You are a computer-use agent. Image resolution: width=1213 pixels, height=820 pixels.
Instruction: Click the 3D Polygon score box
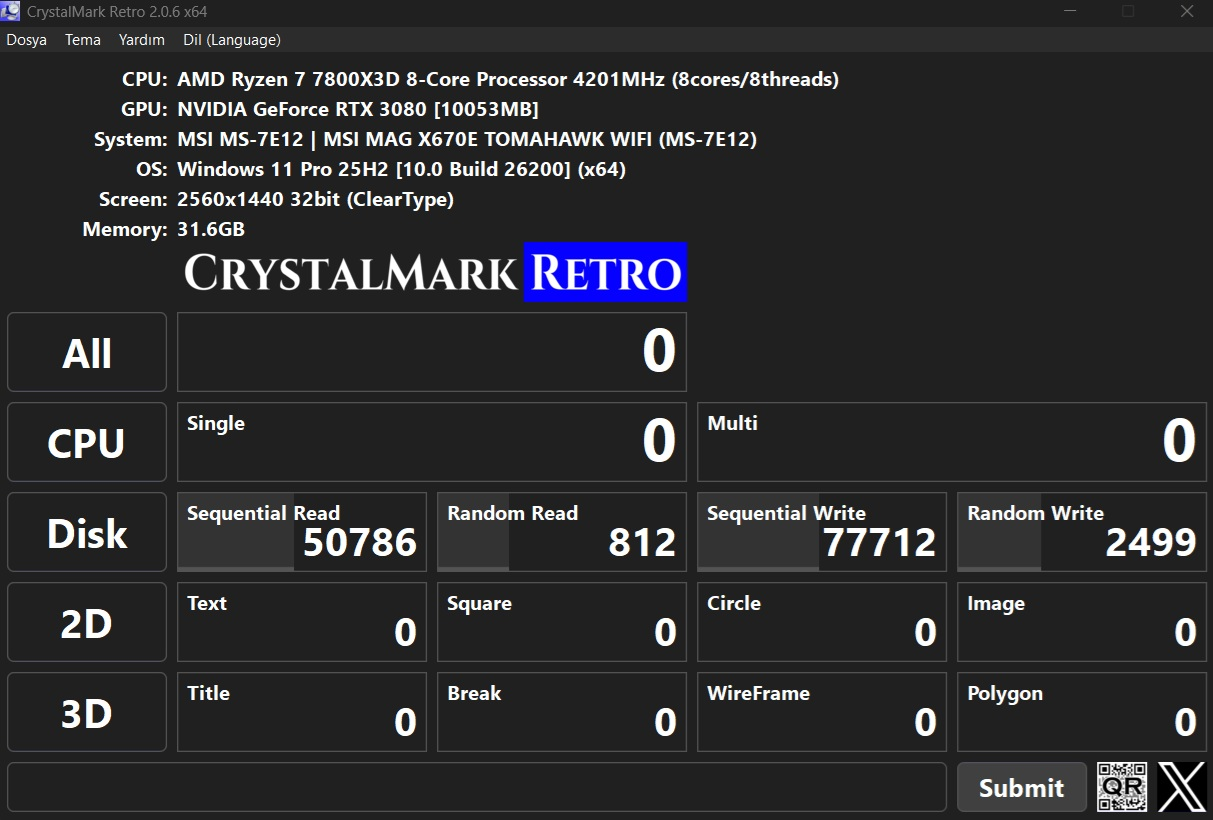point(1082,712)
